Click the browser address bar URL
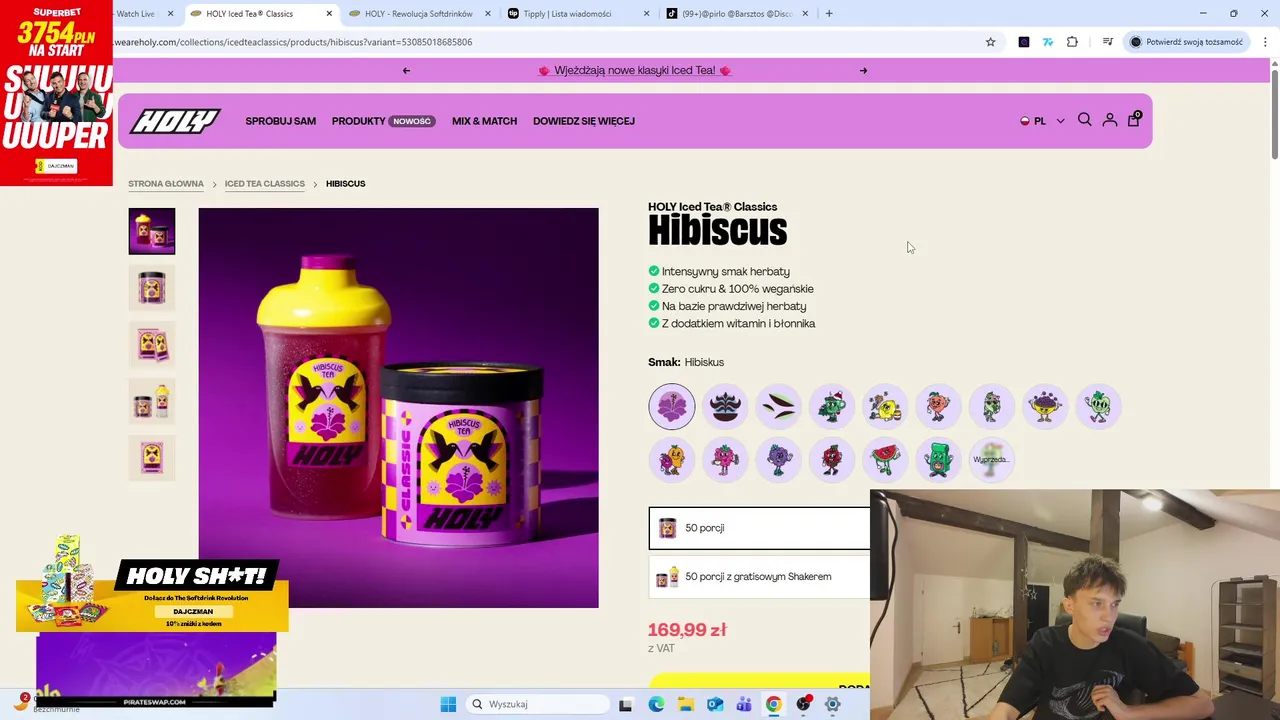The height and width of the screenshot is (720, 1280). pyautogui.click(x=292, y=42)
